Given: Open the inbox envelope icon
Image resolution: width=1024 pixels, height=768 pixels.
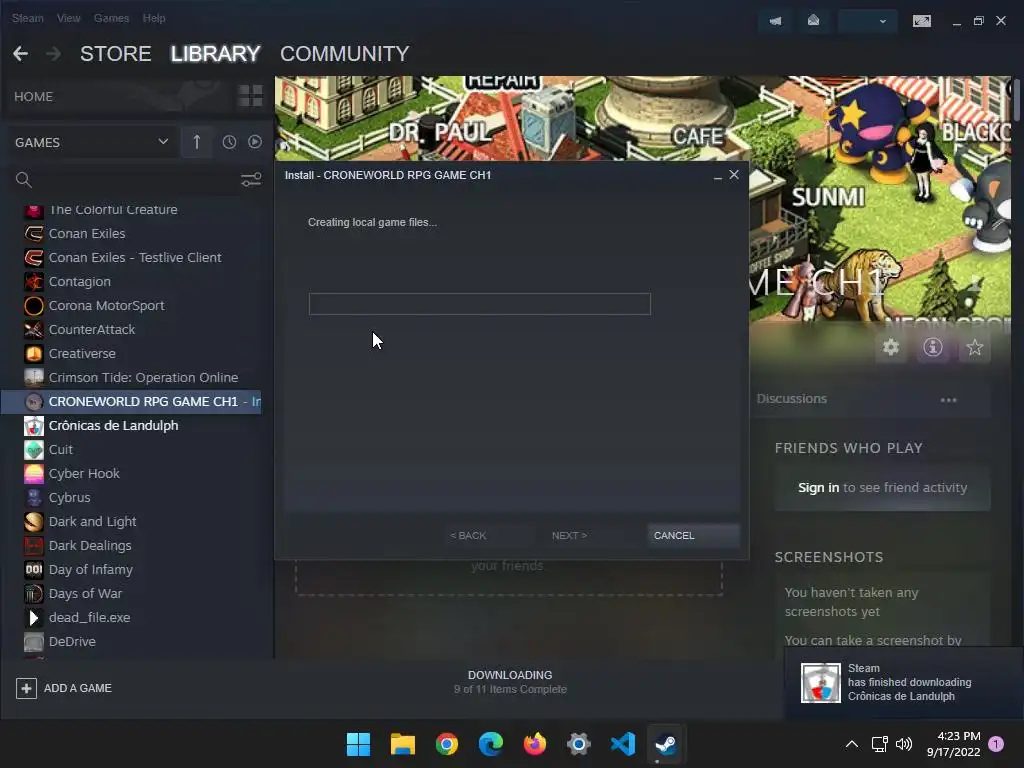Looking at the screenshot, I should 813,21.
